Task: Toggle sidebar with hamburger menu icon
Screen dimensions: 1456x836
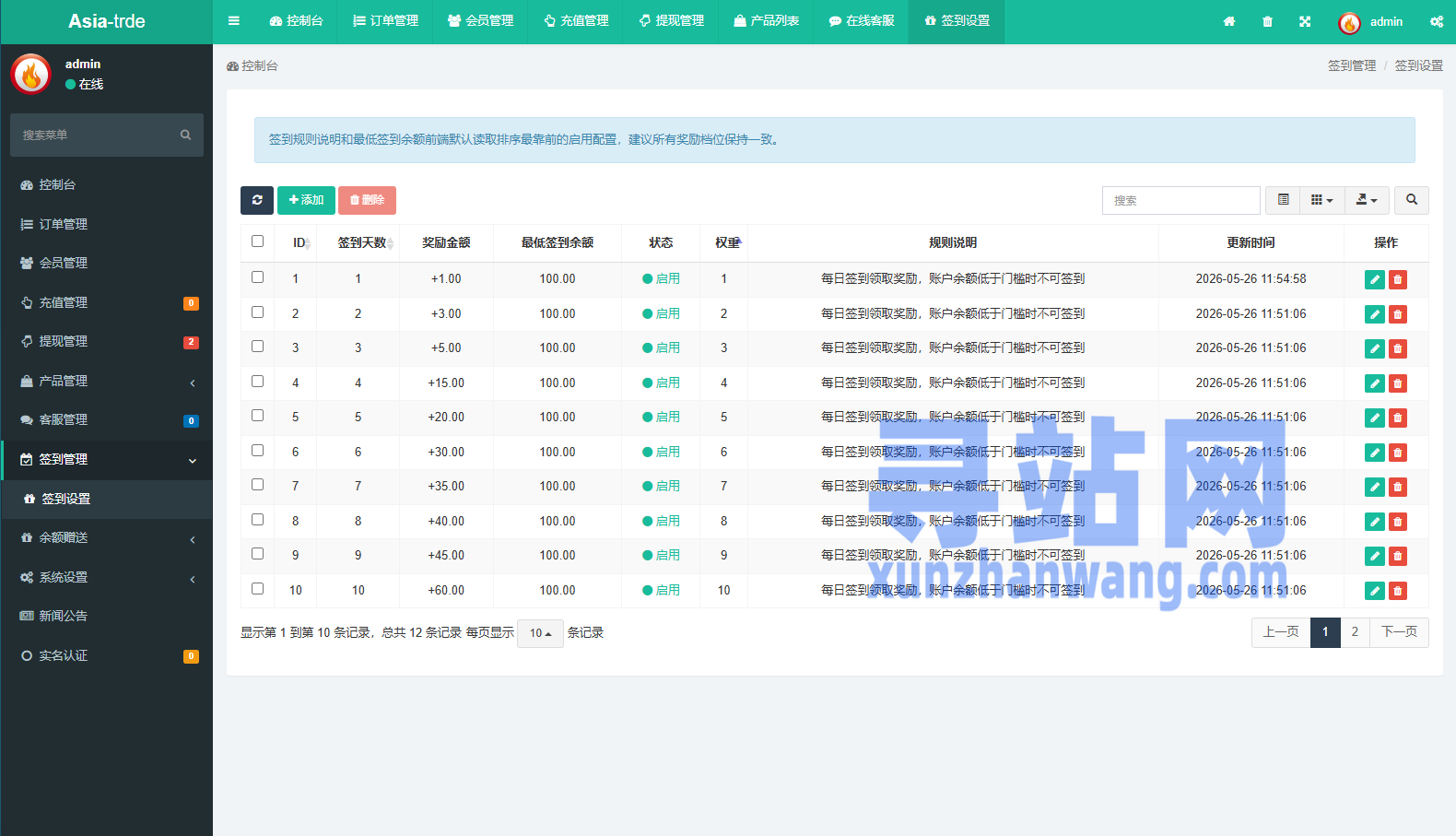Action: 234,20
